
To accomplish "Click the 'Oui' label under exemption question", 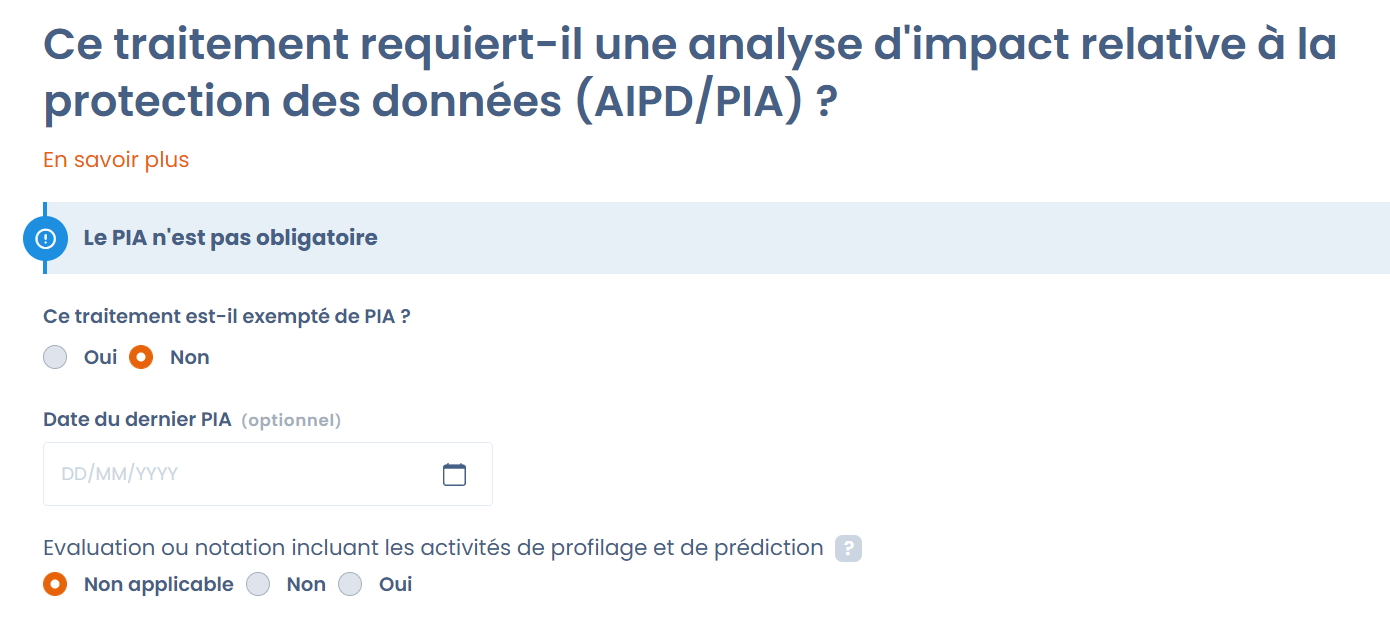I will [x=100, y=357].
